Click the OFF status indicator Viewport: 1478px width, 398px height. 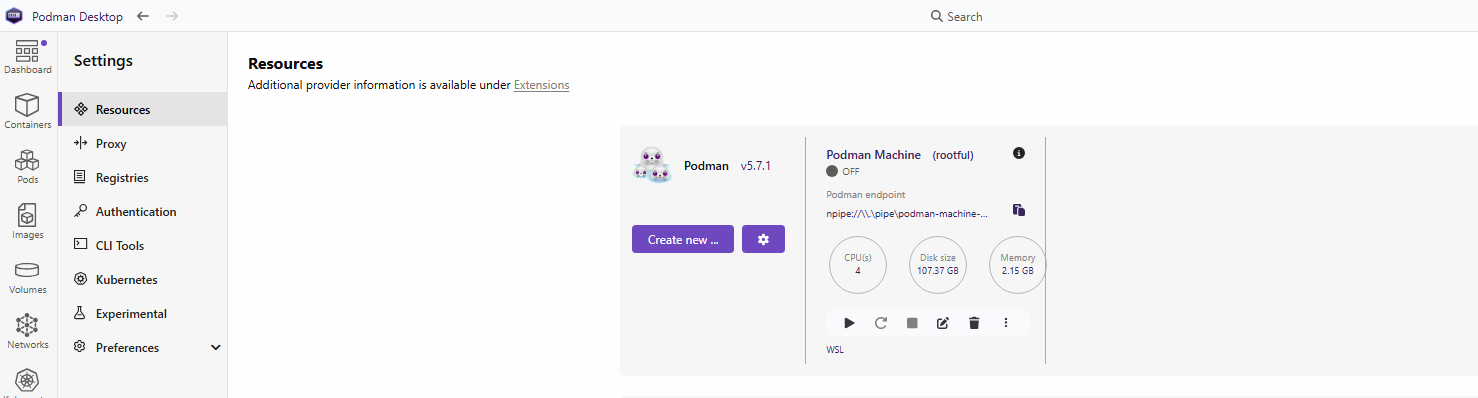point(843,171)
